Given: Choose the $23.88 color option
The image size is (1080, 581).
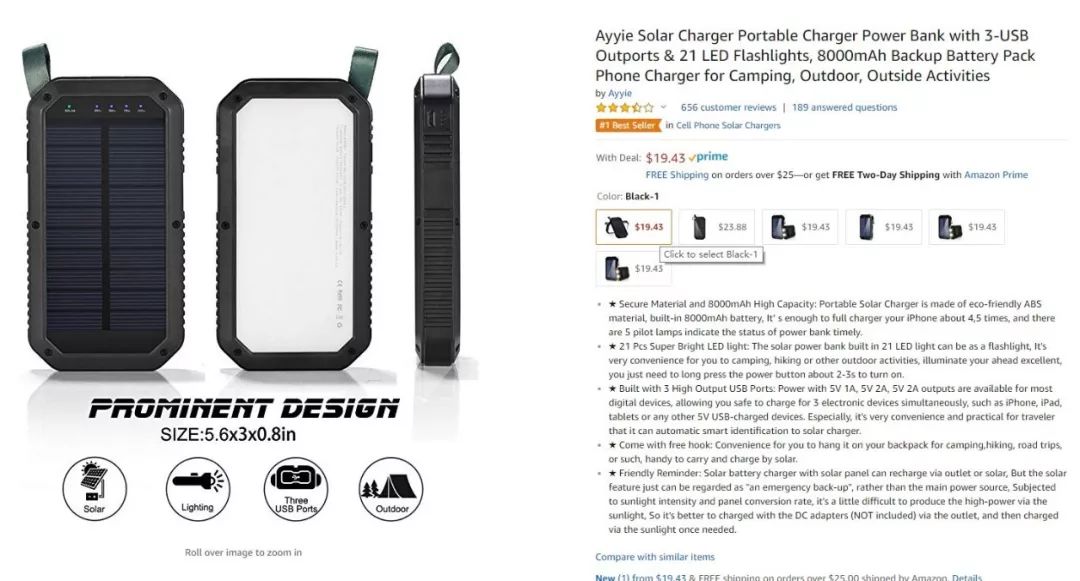Looking at the screenshot, I should click(x=717, y=226).
